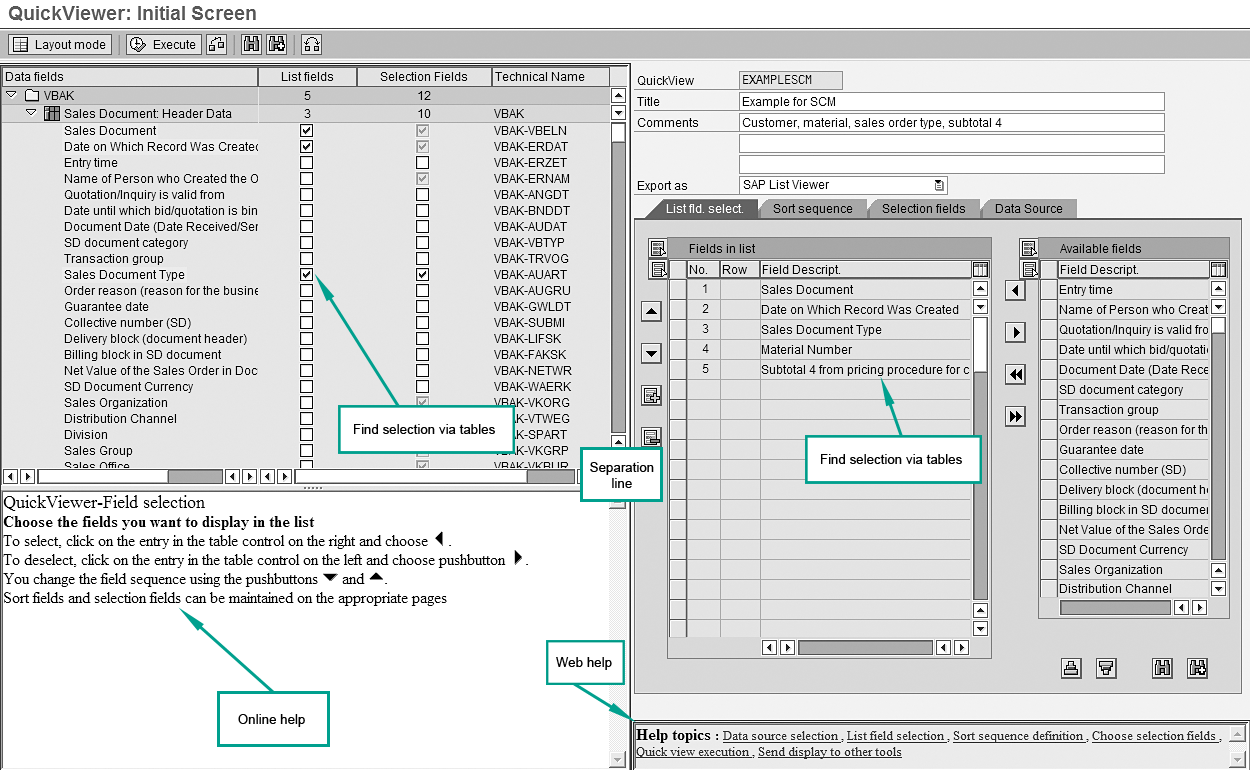Collapse Sales Document: Header Data node
This screenshot has height=770, width=1250.
coord(31,113)
